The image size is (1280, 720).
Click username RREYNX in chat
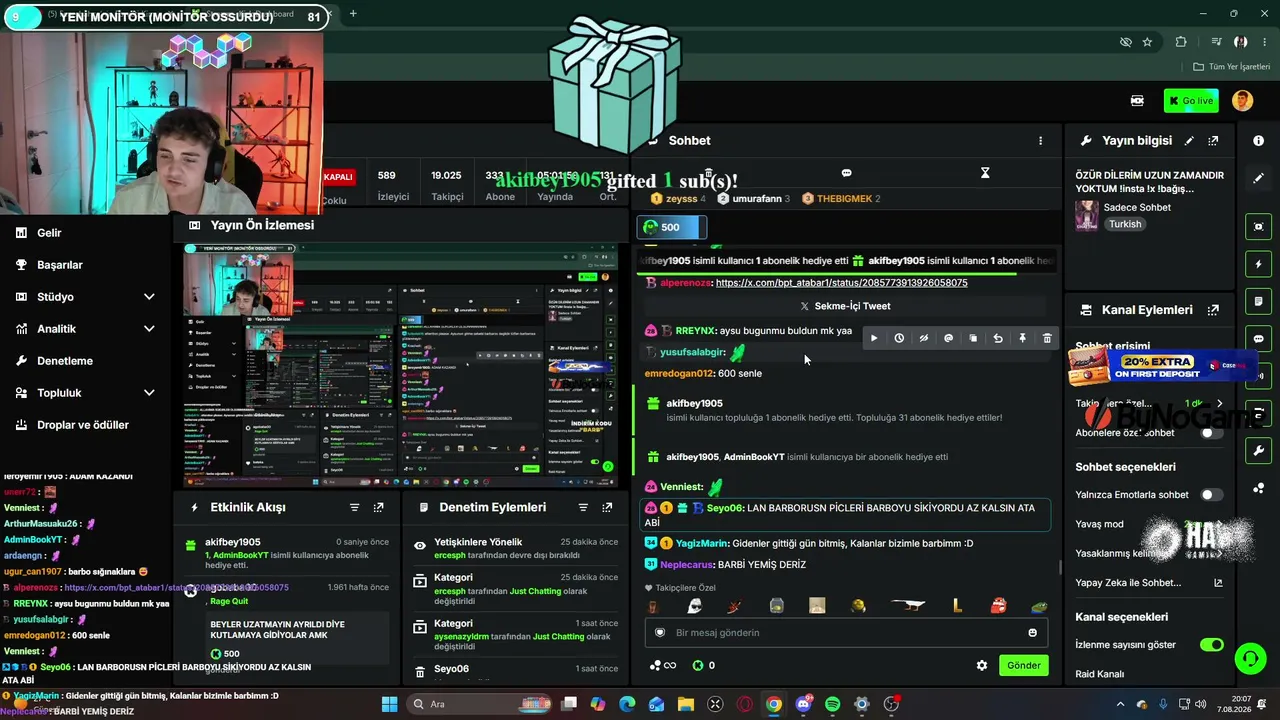pyautogui.click(x=695, y=331)
